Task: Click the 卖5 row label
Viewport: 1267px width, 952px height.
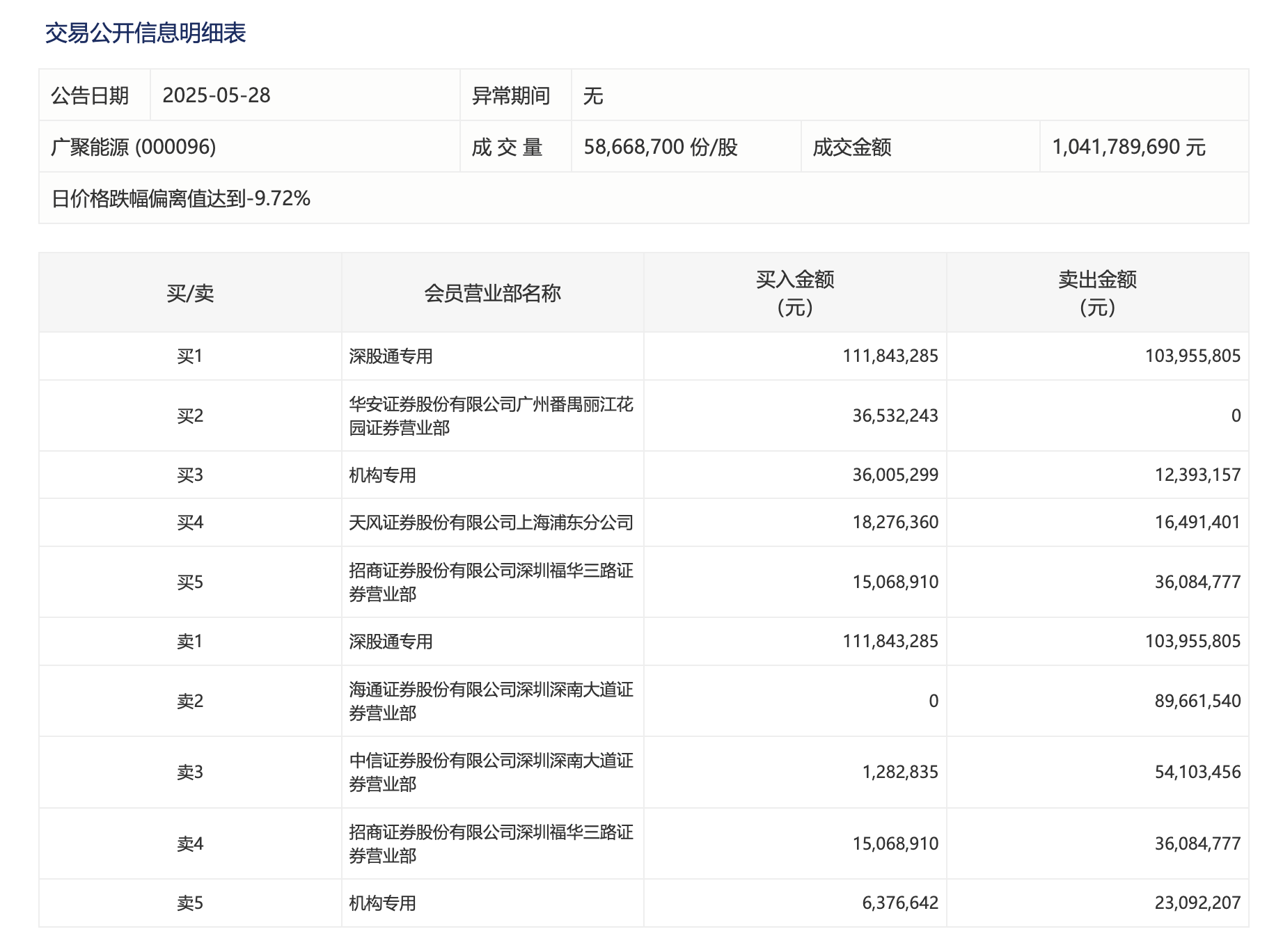Action: [190, 903]
